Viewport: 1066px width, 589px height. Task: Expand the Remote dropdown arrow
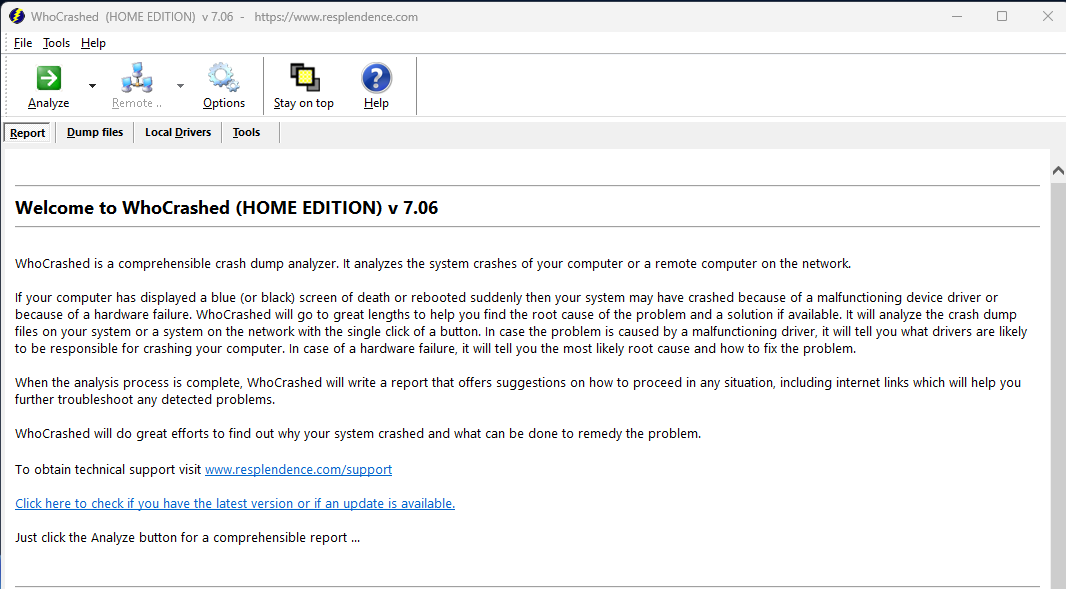coord(180,87)
